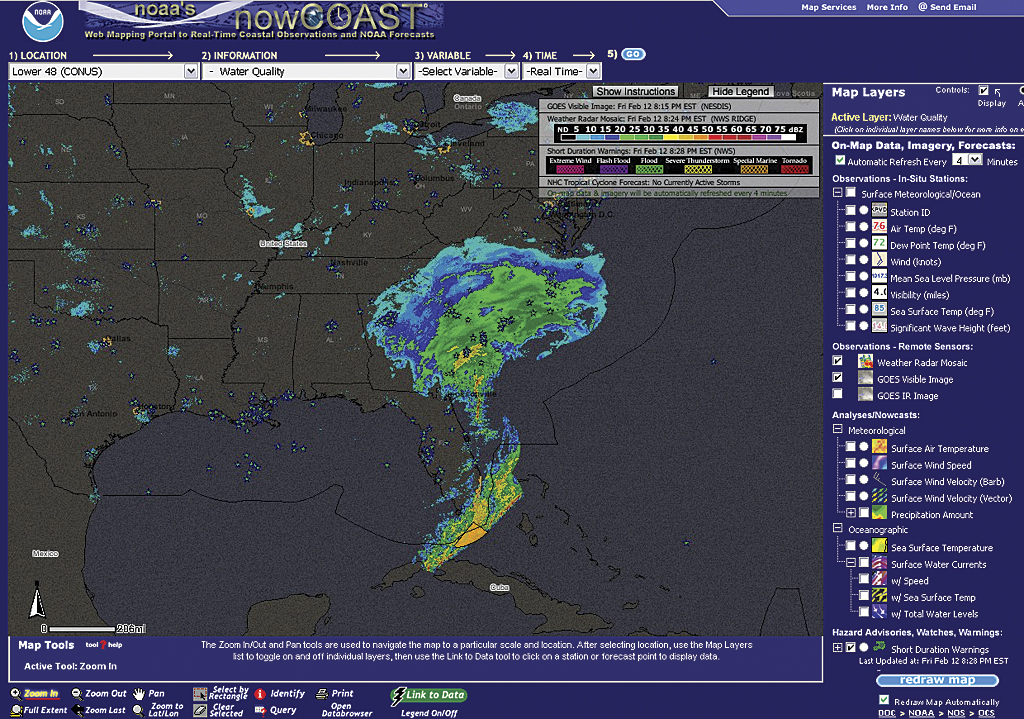Viewport: 1024px width, 719px height.
Task: Follow the NOAA footer link
Action: (921, 713)
